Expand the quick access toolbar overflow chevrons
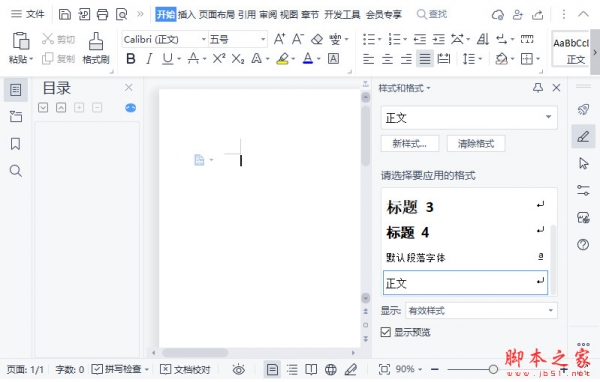600x382 pixels. point(140,15)
